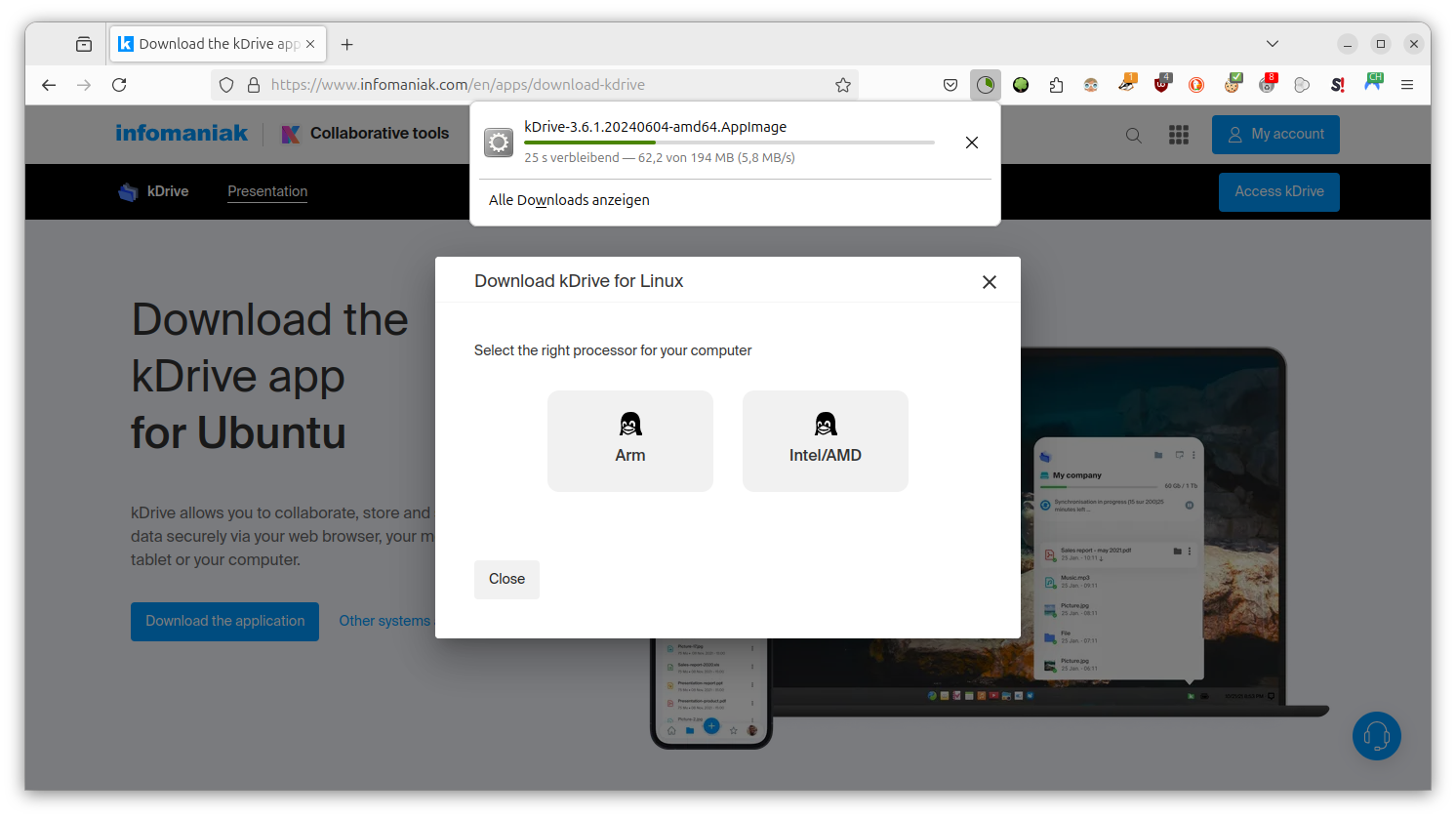
Task: Select the Intel/AMD processor option
Action: tap(825, 440)
